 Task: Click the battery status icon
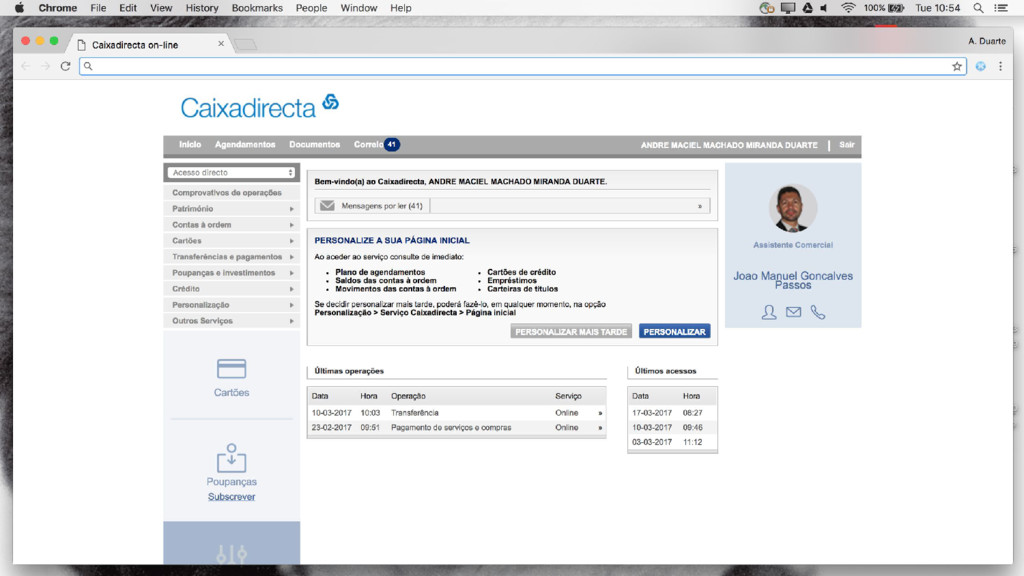[896, 8]
